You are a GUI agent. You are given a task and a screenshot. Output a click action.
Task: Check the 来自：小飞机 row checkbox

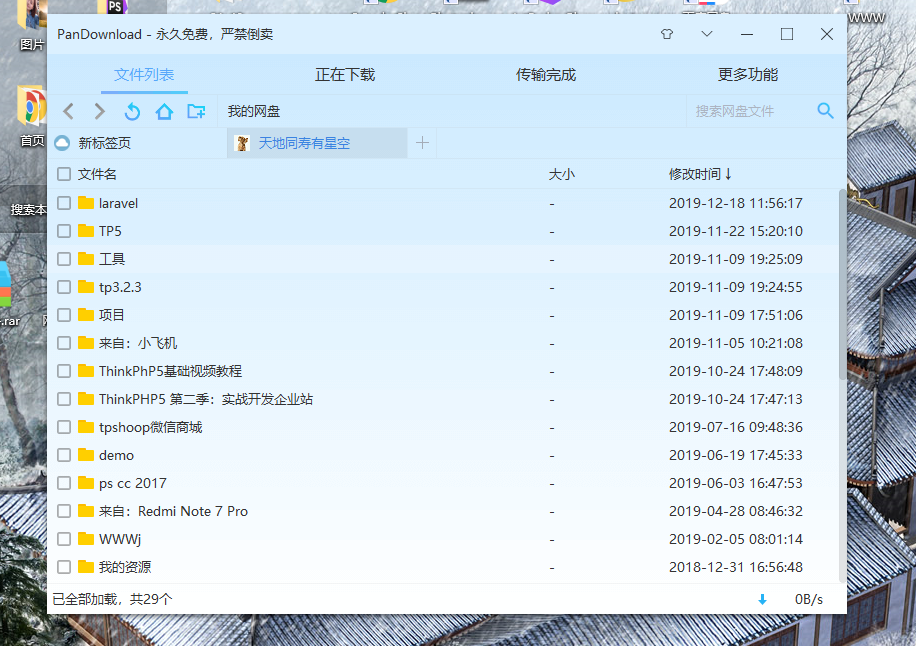tap(64, 343)
